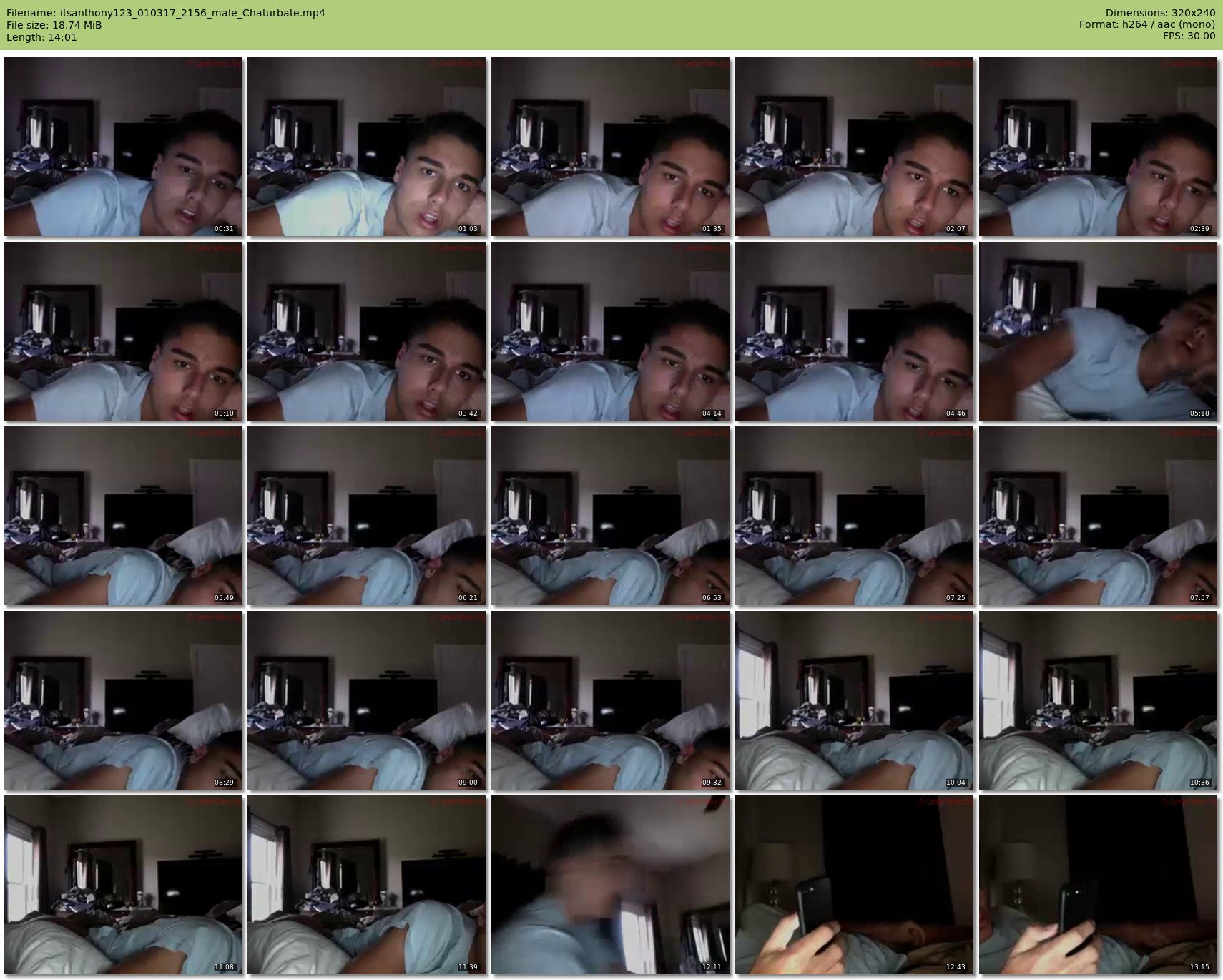Click the Filename line in the header
This screenshot has width=1223, height=980.
[165, 13]
